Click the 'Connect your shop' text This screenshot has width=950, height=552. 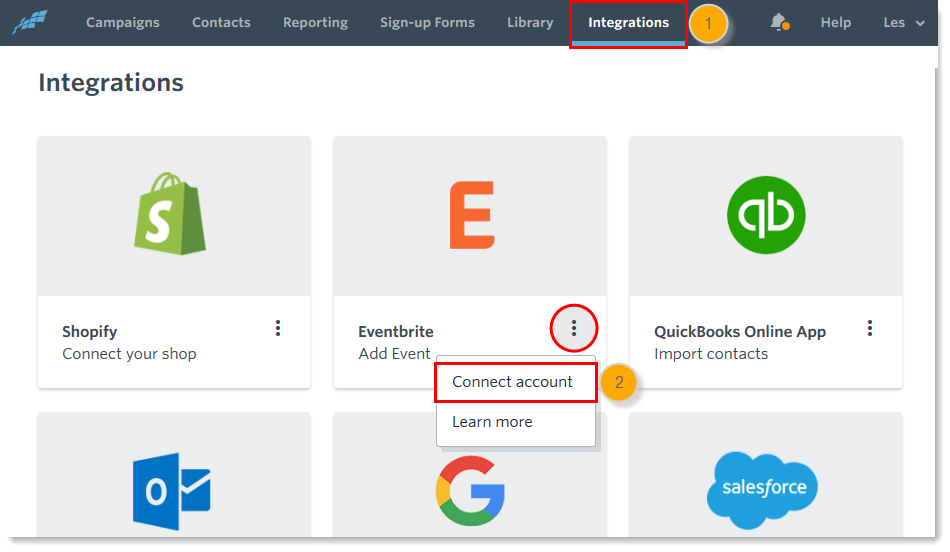pyautogui.click(x=129, y=354)
